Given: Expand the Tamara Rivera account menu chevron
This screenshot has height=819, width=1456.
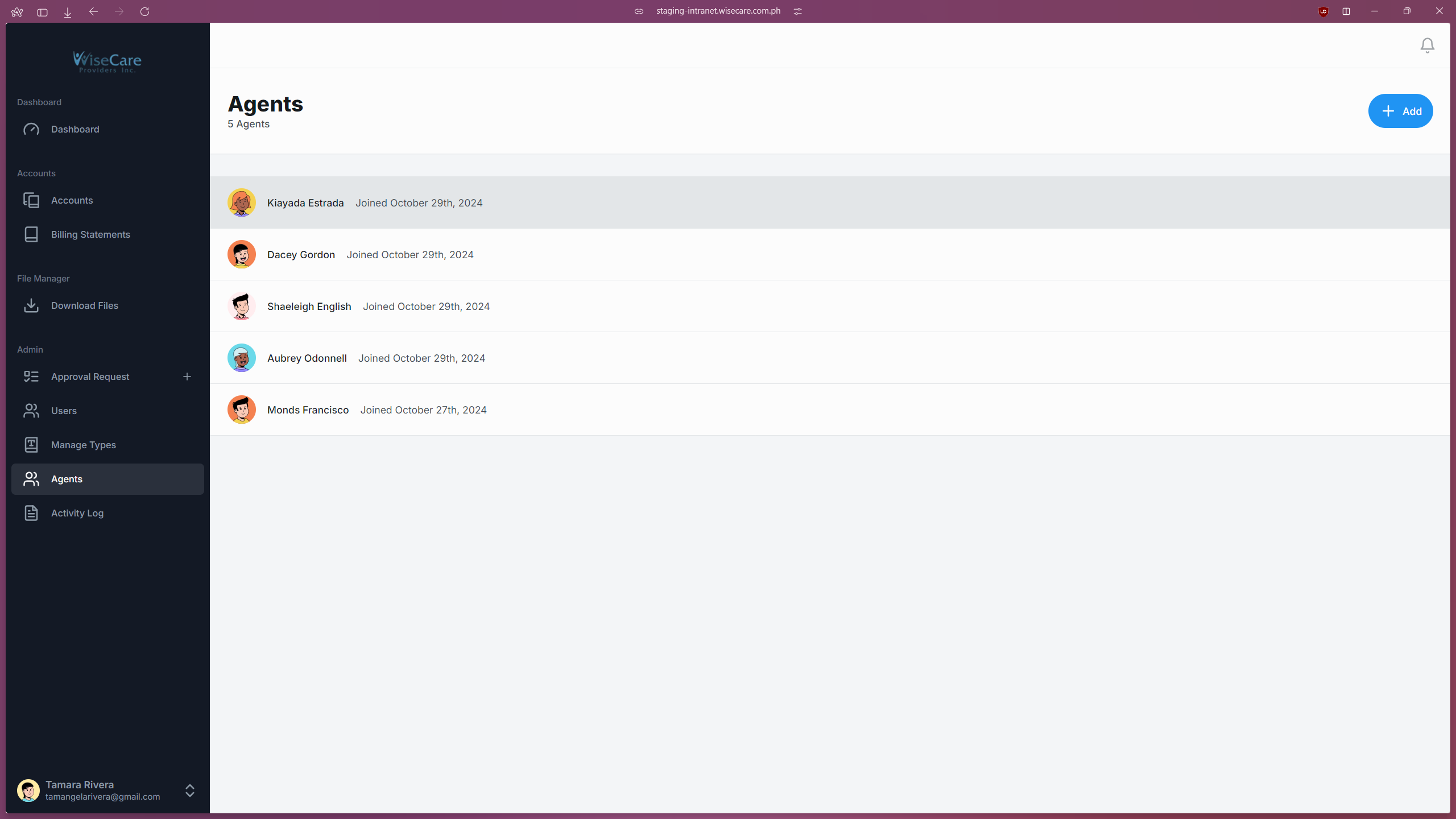Looking at the screenshot, I should (x=189, y=791).
